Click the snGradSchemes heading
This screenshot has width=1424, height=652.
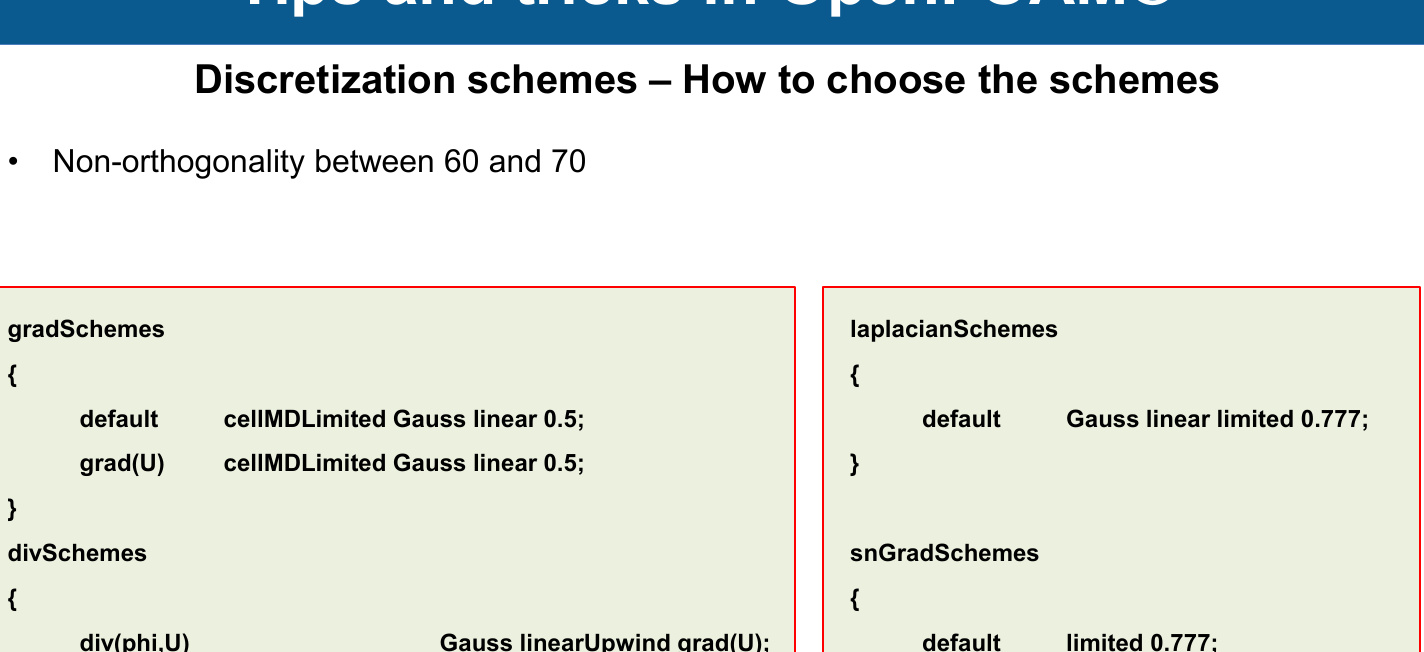tap(944, 553)
